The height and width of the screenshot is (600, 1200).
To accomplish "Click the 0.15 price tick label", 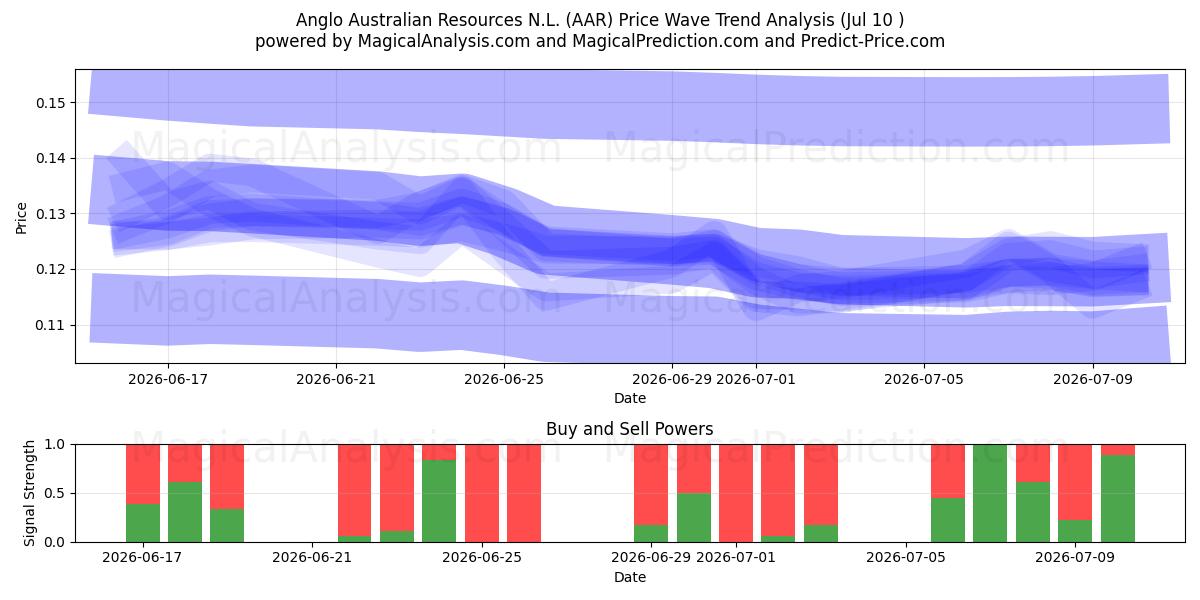I will 53,103.
